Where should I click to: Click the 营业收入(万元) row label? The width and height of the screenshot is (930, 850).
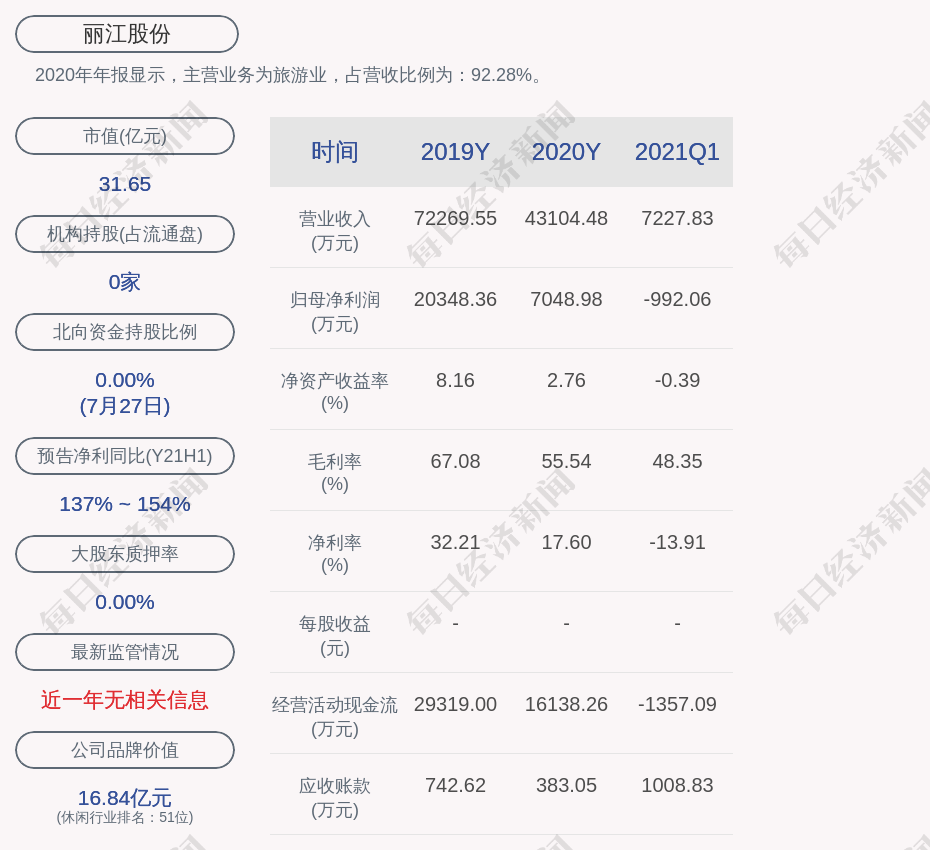[335, 231]
